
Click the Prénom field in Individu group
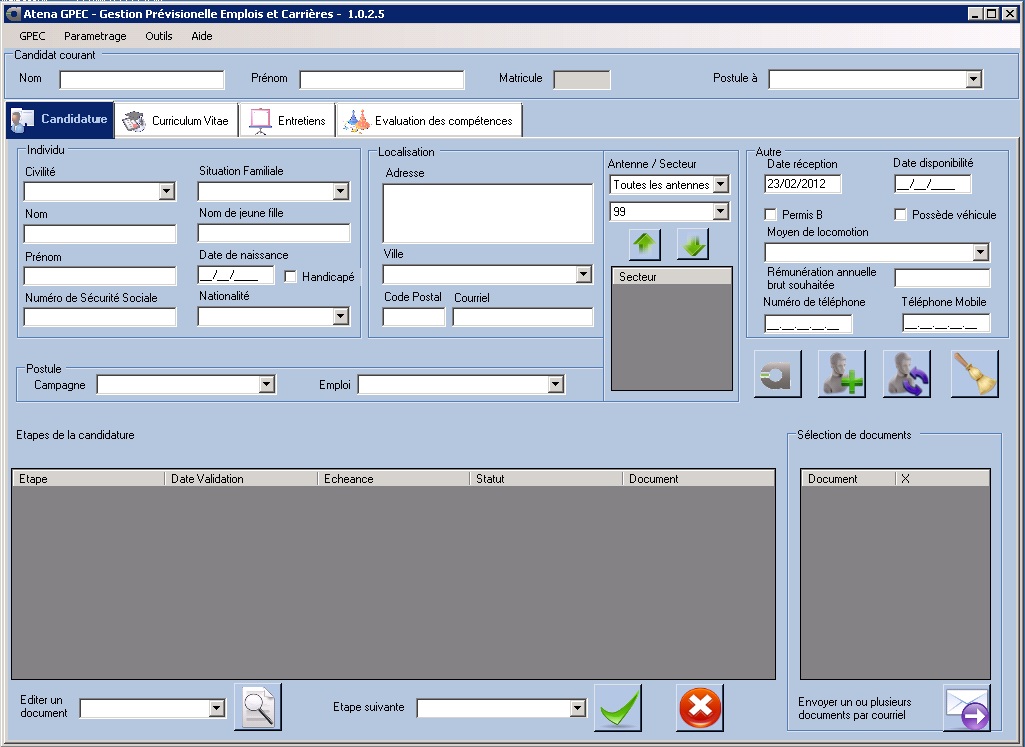[100, 276]
